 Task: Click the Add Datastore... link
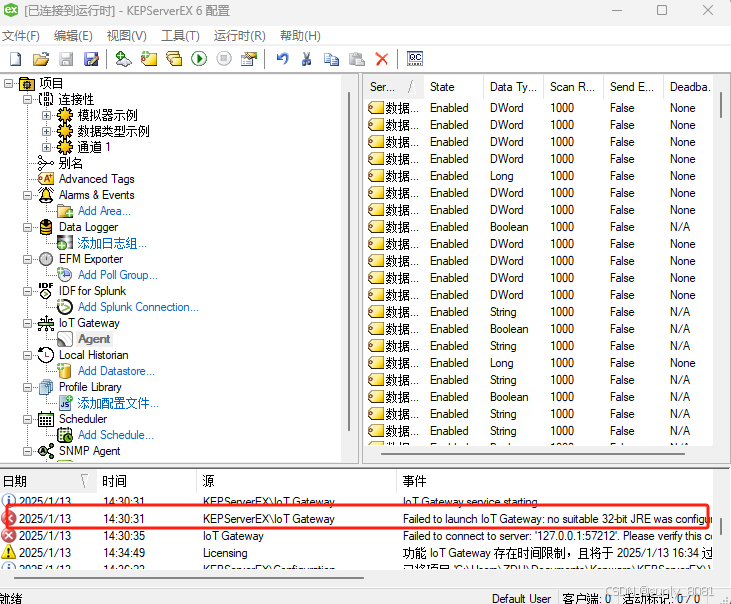(x=116, y=371)
